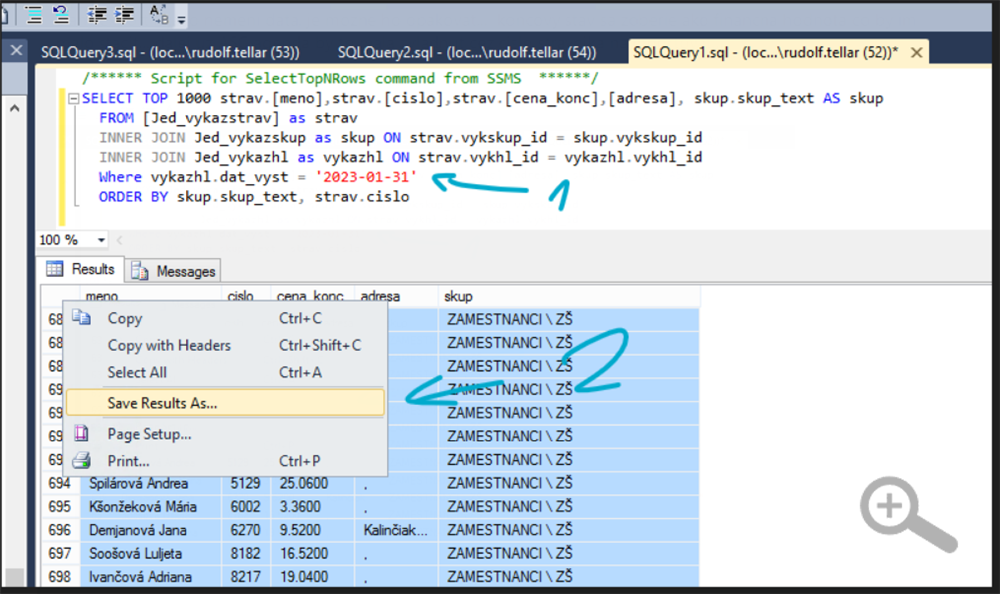
Task: Select the SQLQuery1.sql tab
Action: point(765,52)
